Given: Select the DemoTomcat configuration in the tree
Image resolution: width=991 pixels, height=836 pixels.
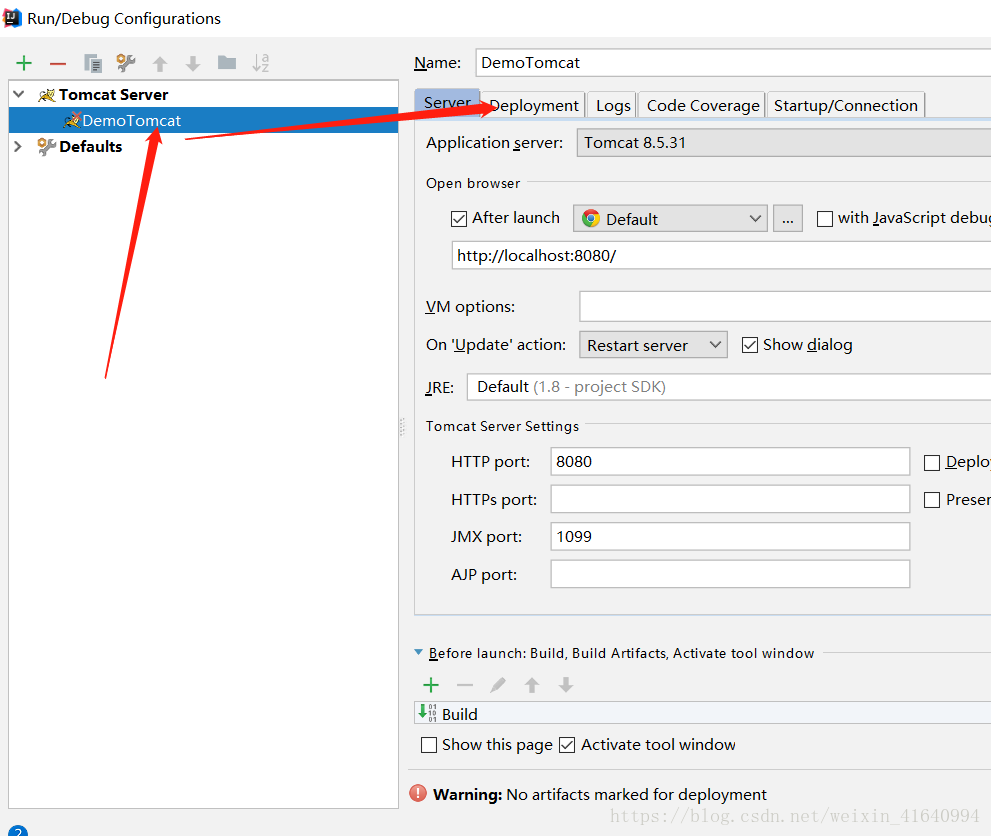Looking at the screenshot, I should pos(204,120).
